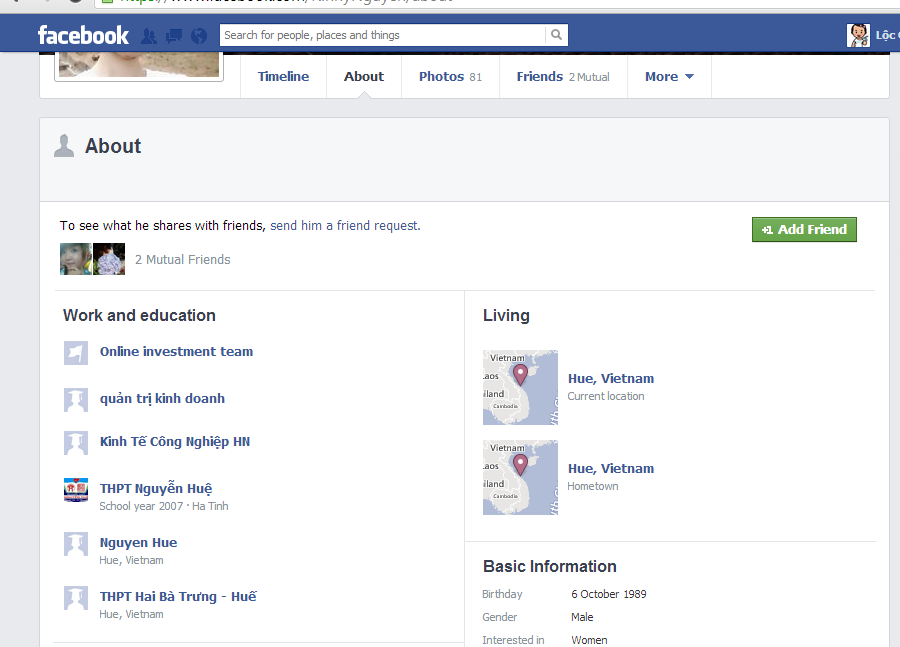Image resolution: width=900 pixels, height=647 pixels.
Task: Click Online investment team flag icon
Action: point(76,352)
